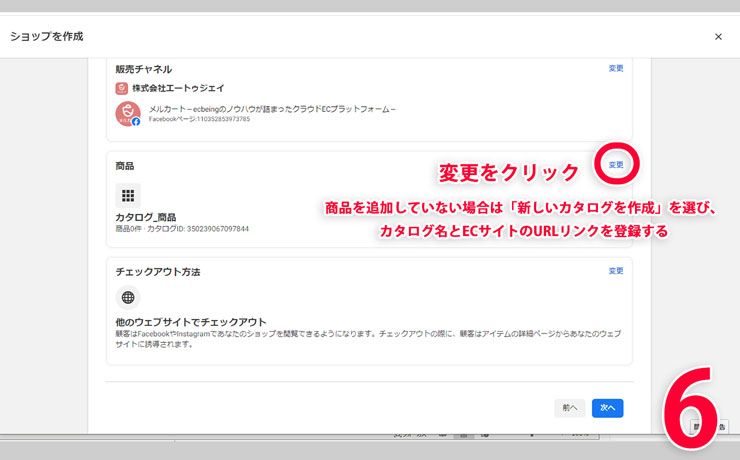740x460 pixels.
Task: Click the Facebookページ ID text
Action: coord(199,119)
